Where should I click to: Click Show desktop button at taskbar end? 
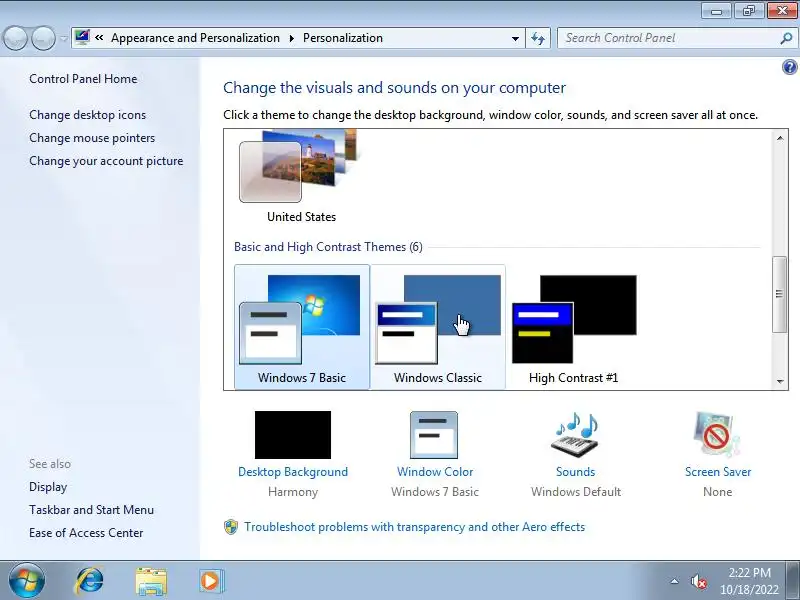tap(793, 581)
